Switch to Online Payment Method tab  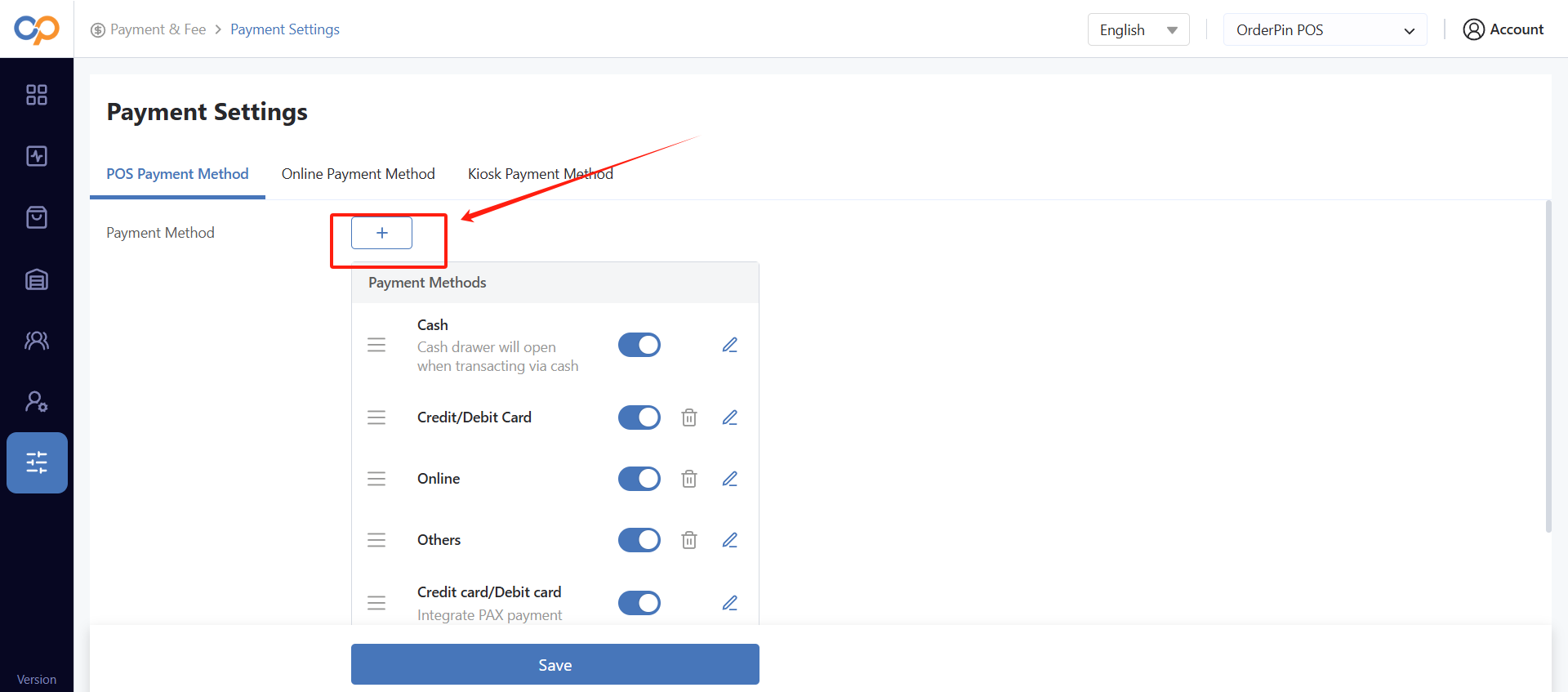click(x=359, y=174)
